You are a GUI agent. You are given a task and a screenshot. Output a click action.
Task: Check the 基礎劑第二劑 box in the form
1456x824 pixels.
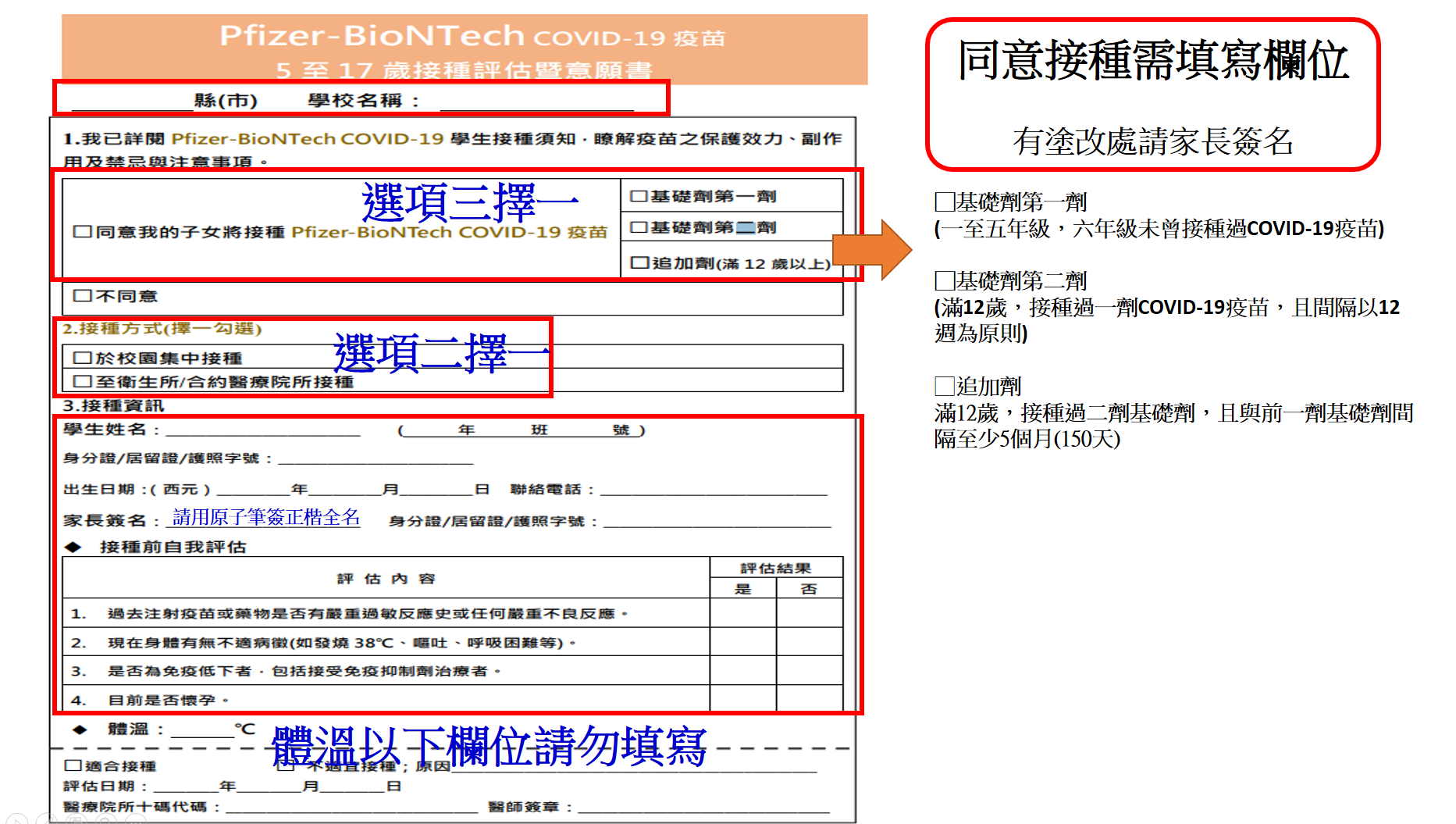pyautogui.click(x=639, y=227)
